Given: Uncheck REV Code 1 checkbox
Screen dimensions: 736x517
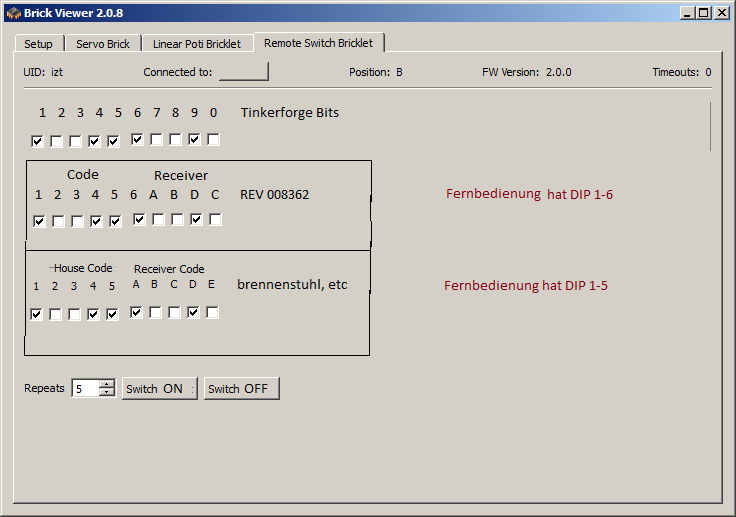Looking at the screenshot, I should [x=39, y=221].
